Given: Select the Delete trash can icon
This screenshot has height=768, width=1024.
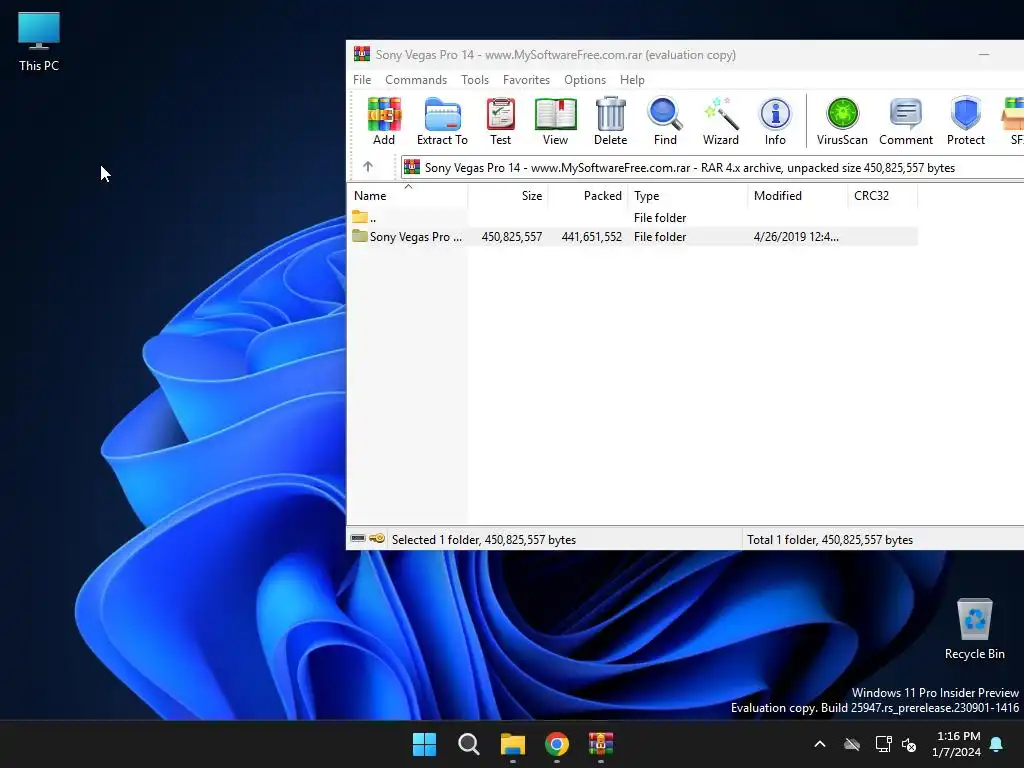Looking at the screenshot, I should click(611, 121).
